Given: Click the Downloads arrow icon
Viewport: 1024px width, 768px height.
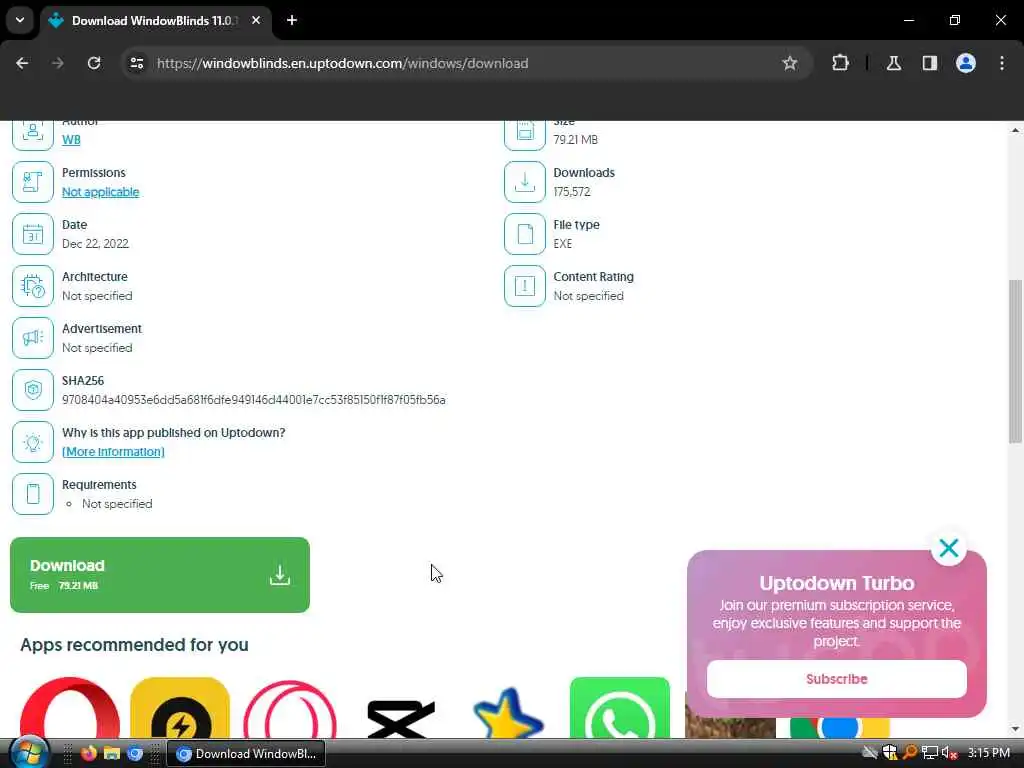Looking at the screenshot, I should point(524,182).
